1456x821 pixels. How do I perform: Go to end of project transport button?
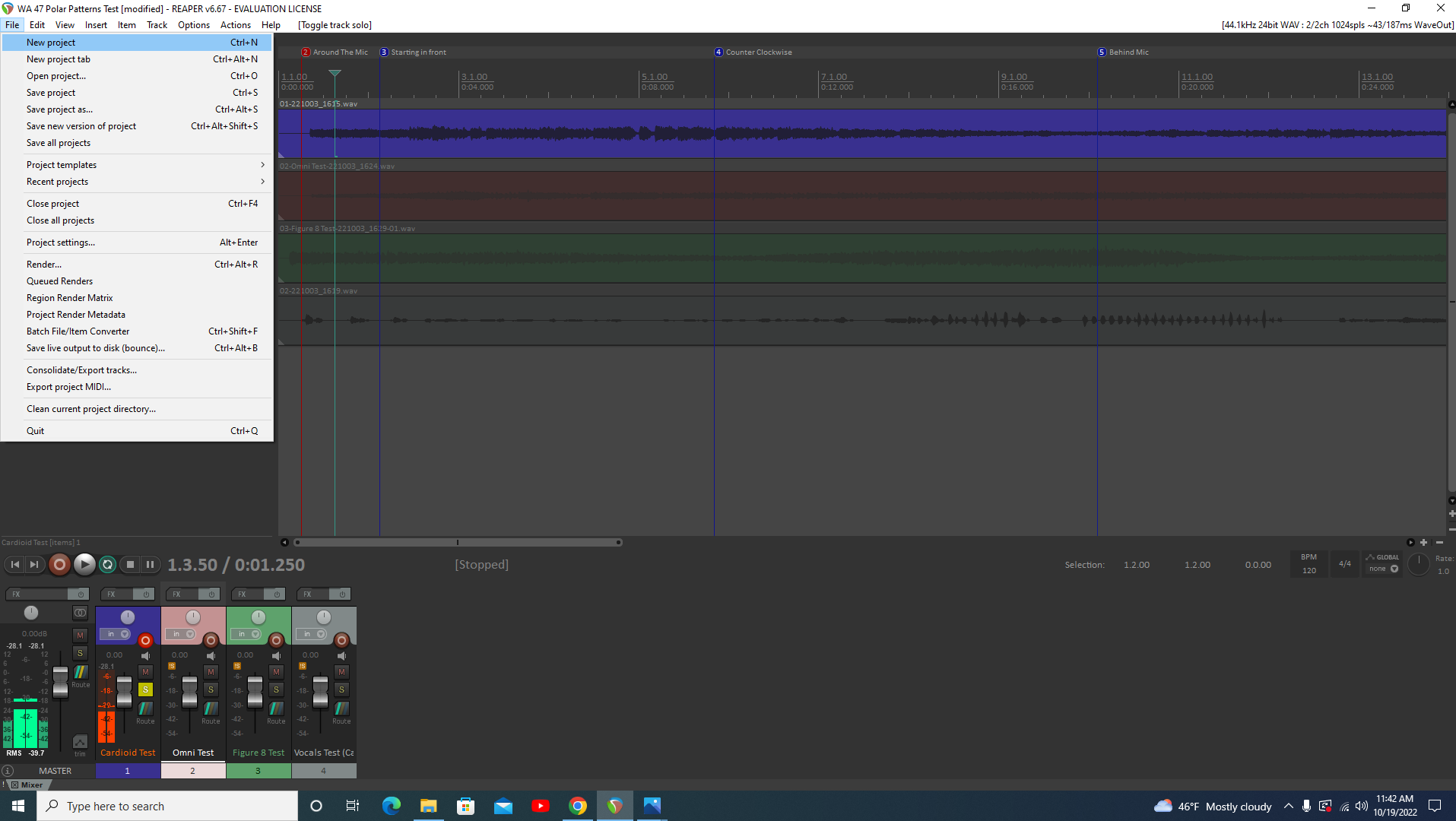click(x=34, y=564)
